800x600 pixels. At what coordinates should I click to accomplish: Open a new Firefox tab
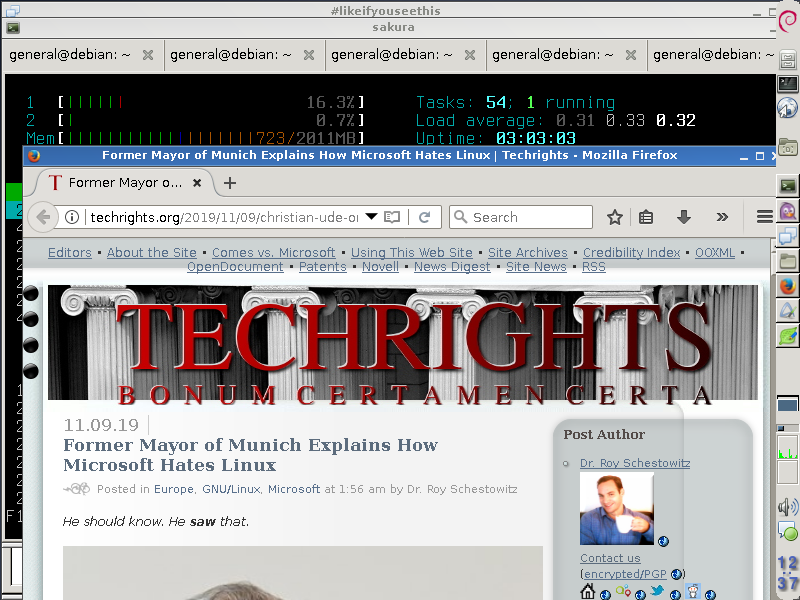[x=230, y=183]
